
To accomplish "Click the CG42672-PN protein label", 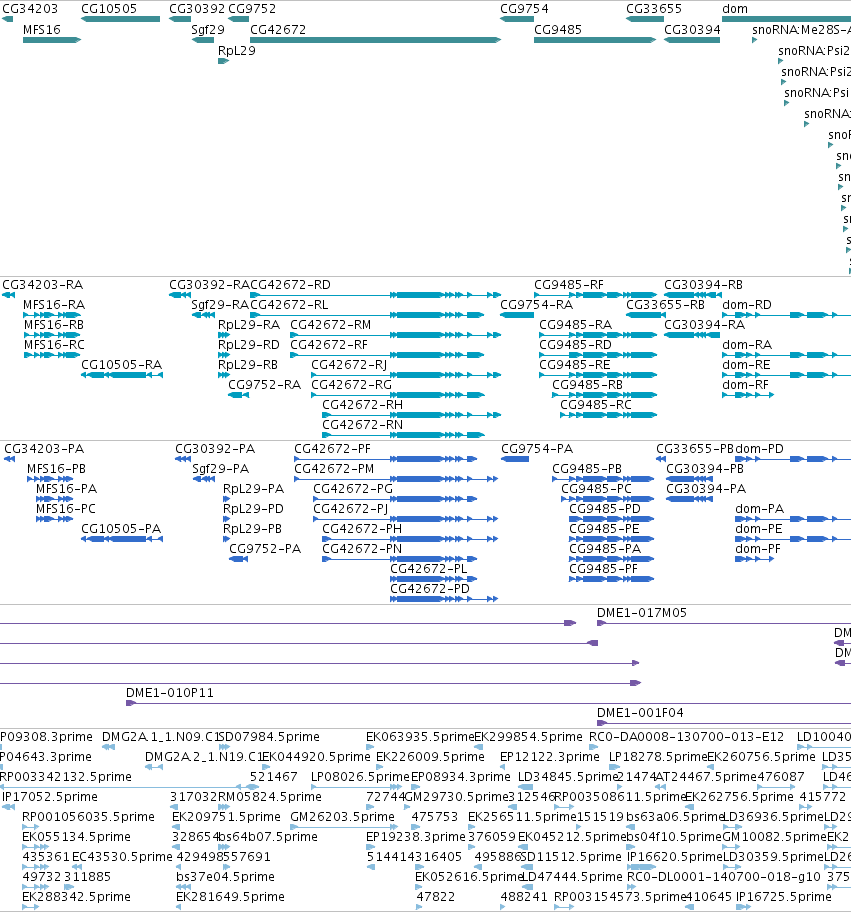I will (x=362, y=549).
